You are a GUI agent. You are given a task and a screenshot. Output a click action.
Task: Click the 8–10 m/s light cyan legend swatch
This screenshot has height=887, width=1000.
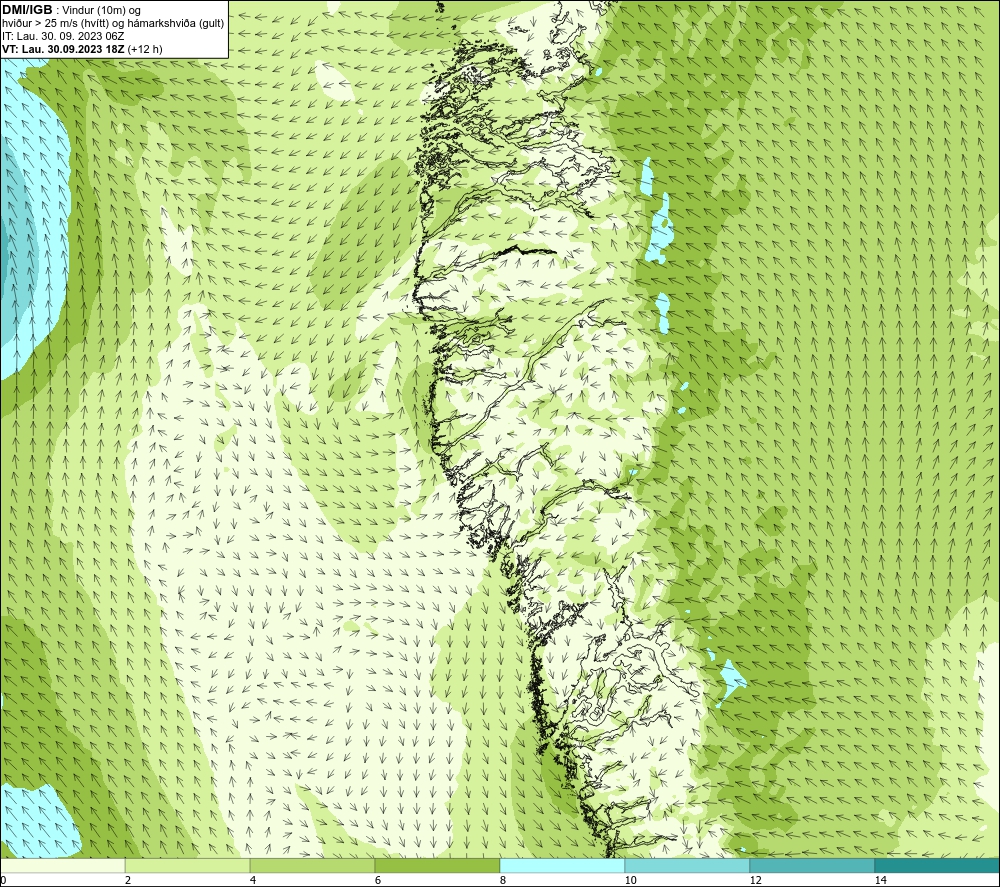[562, 865]
